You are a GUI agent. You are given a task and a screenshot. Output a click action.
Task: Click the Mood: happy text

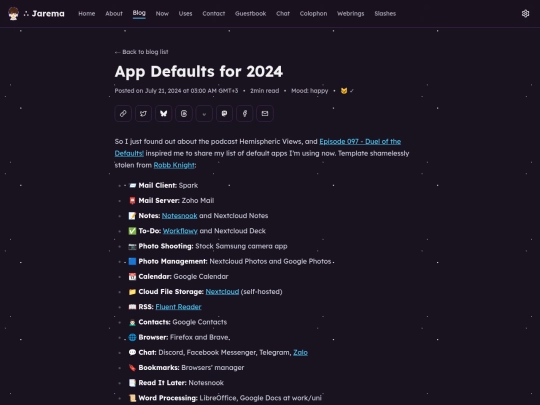coord(310,91)
